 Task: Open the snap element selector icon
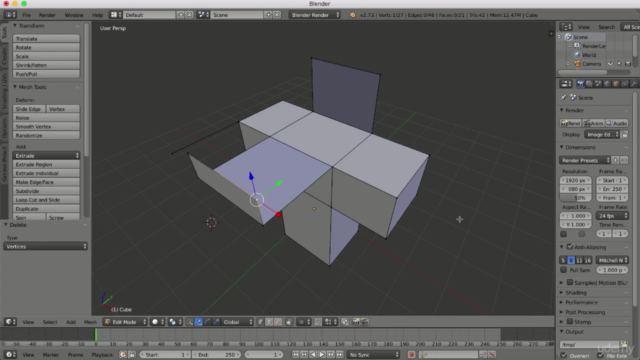click(x=329, y=322)
